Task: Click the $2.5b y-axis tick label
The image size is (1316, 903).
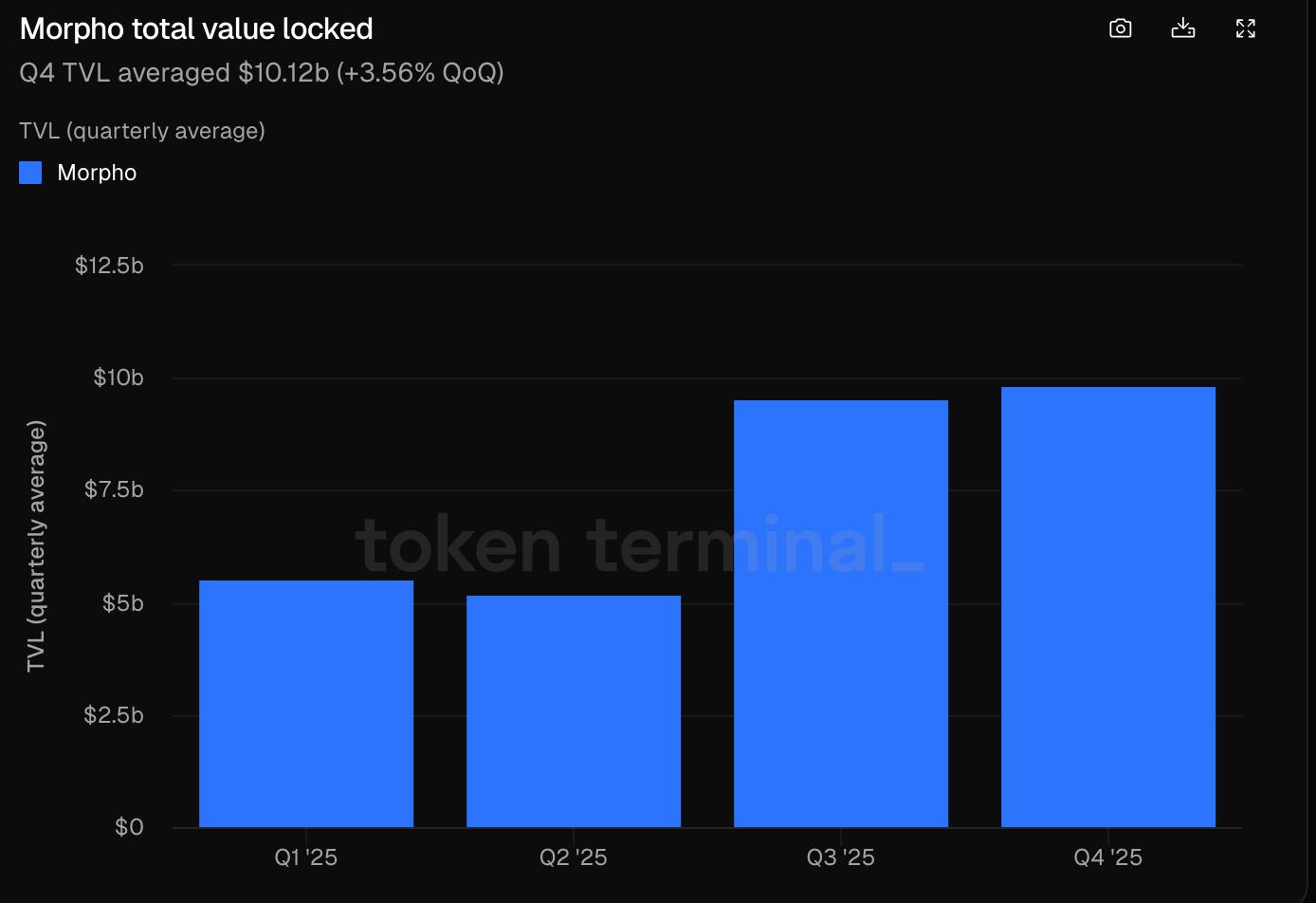Action: click(114, 715)
